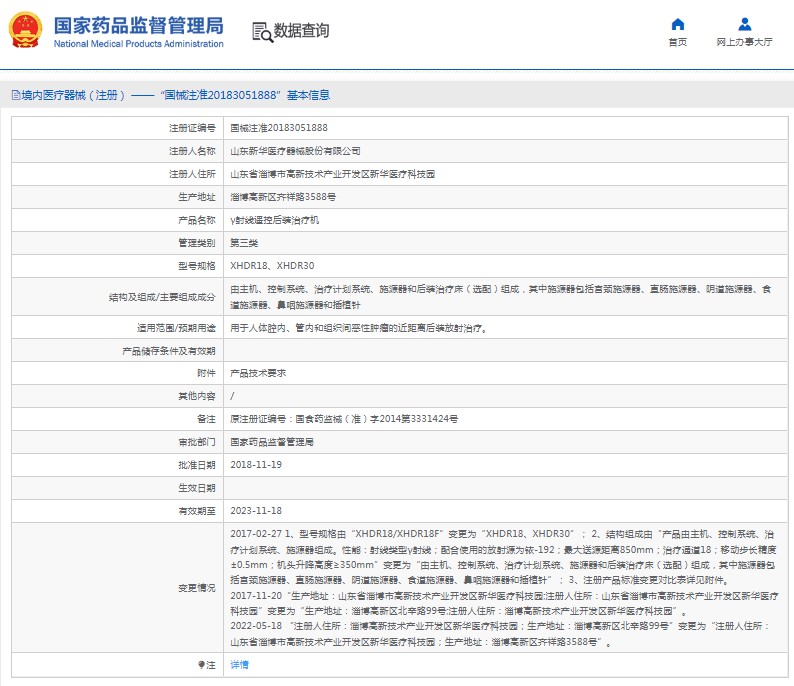Click 备注 row label
Viewport: 794px width, 686px height.
point(206,419)
